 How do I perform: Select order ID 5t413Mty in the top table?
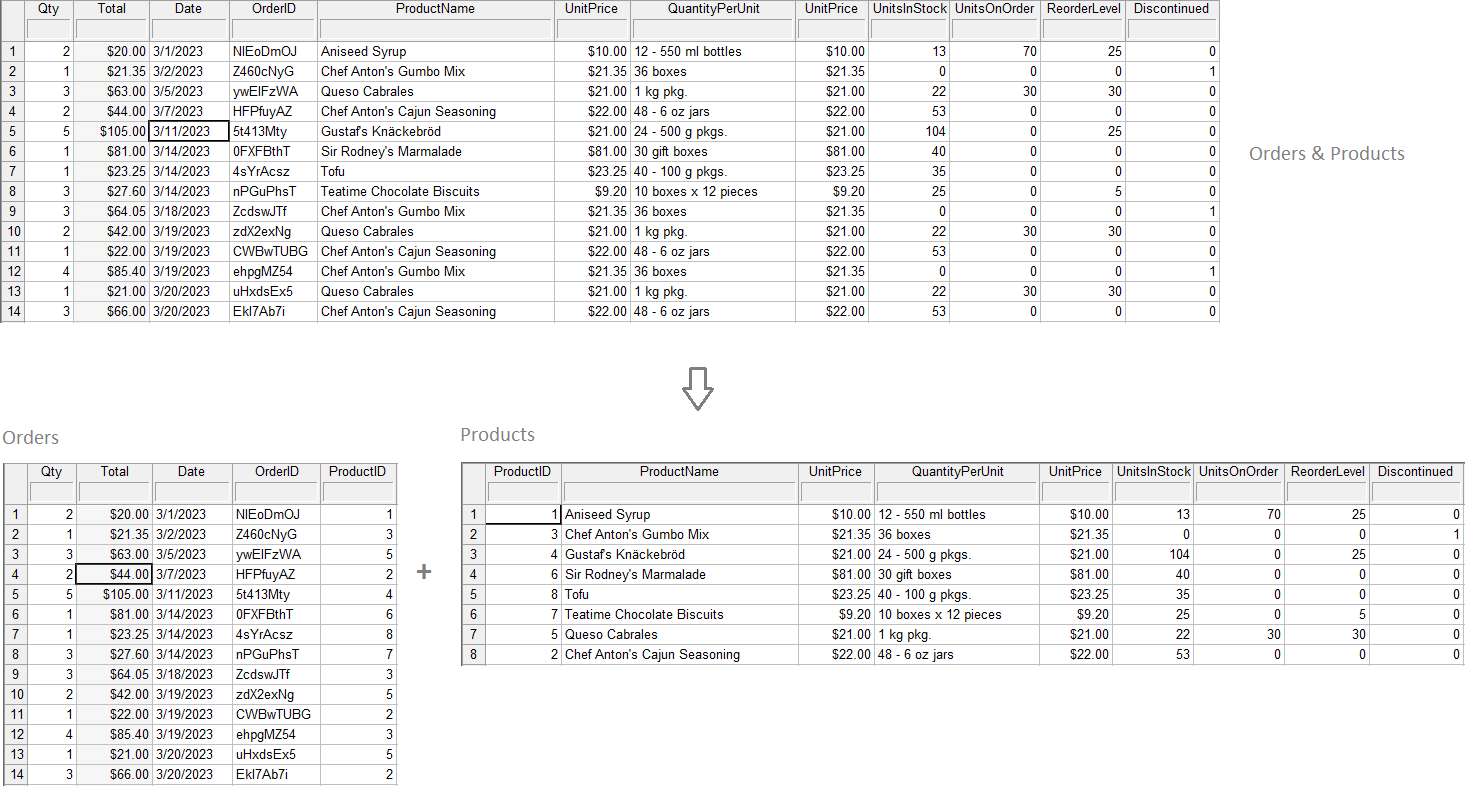click(272, 131)
